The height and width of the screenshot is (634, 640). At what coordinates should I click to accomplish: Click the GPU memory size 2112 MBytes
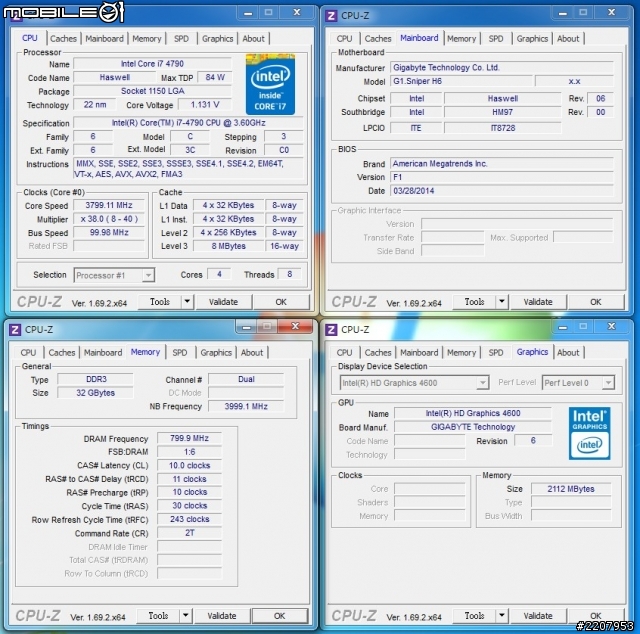point(571,489)
